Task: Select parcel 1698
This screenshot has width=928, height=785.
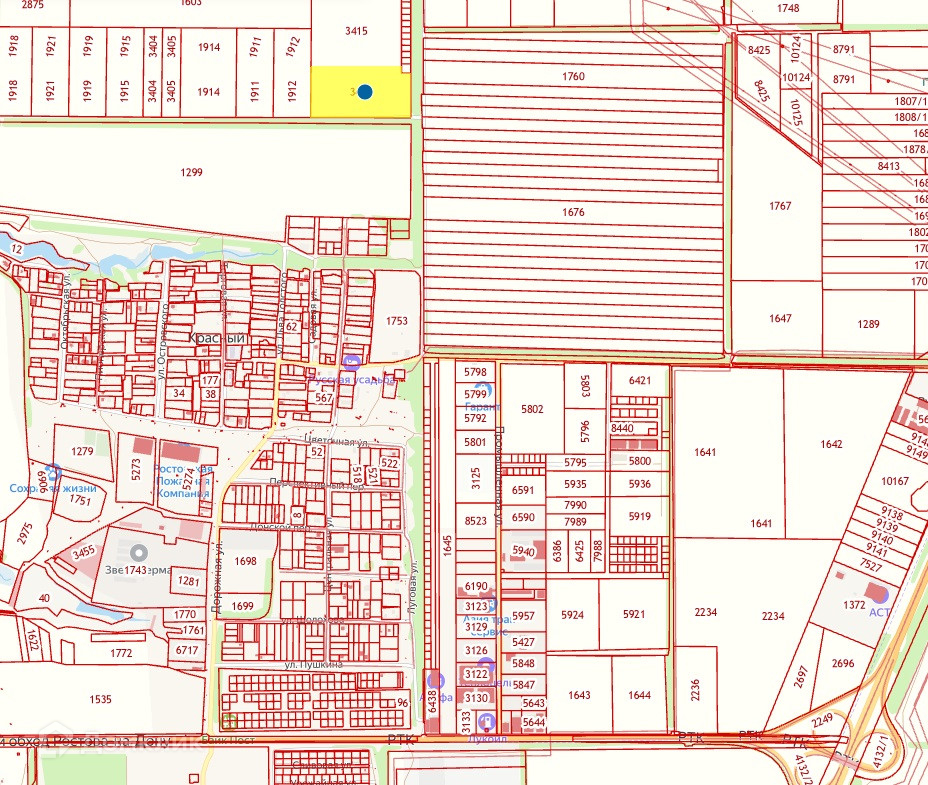Action: (x=245, y=561)
